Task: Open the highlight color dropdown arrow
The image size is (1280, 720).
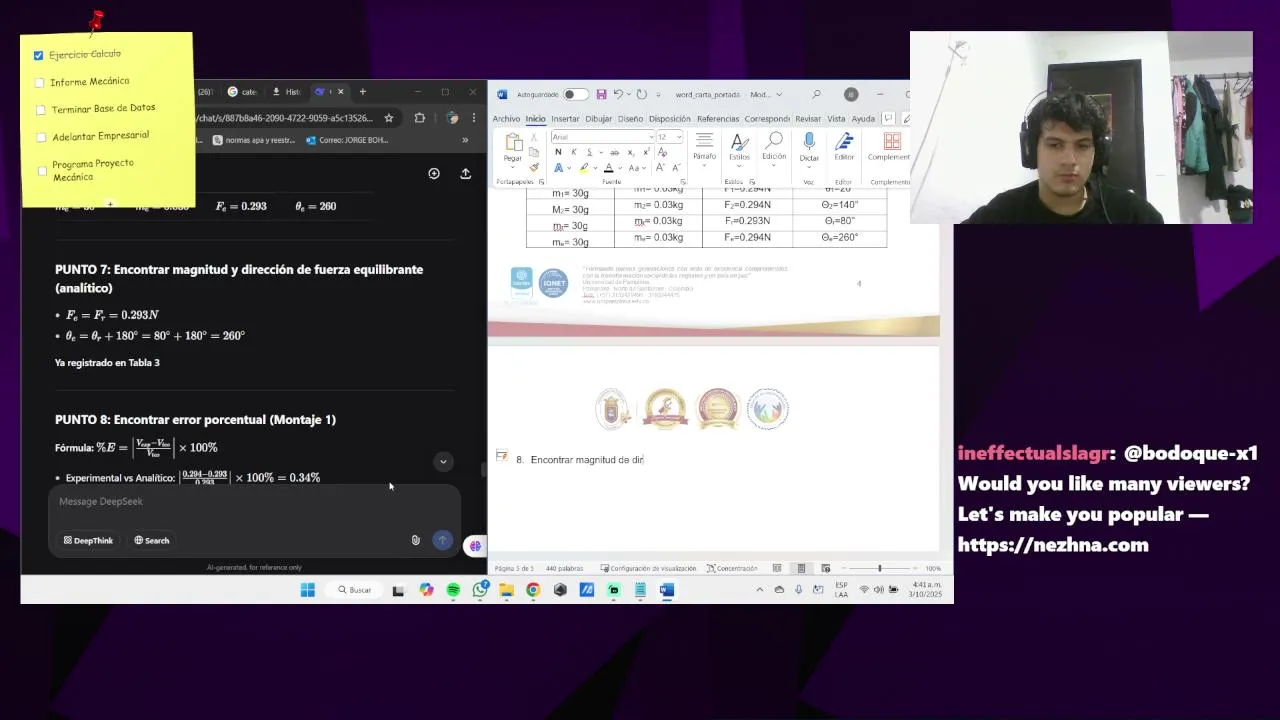Action: point(596,168)
